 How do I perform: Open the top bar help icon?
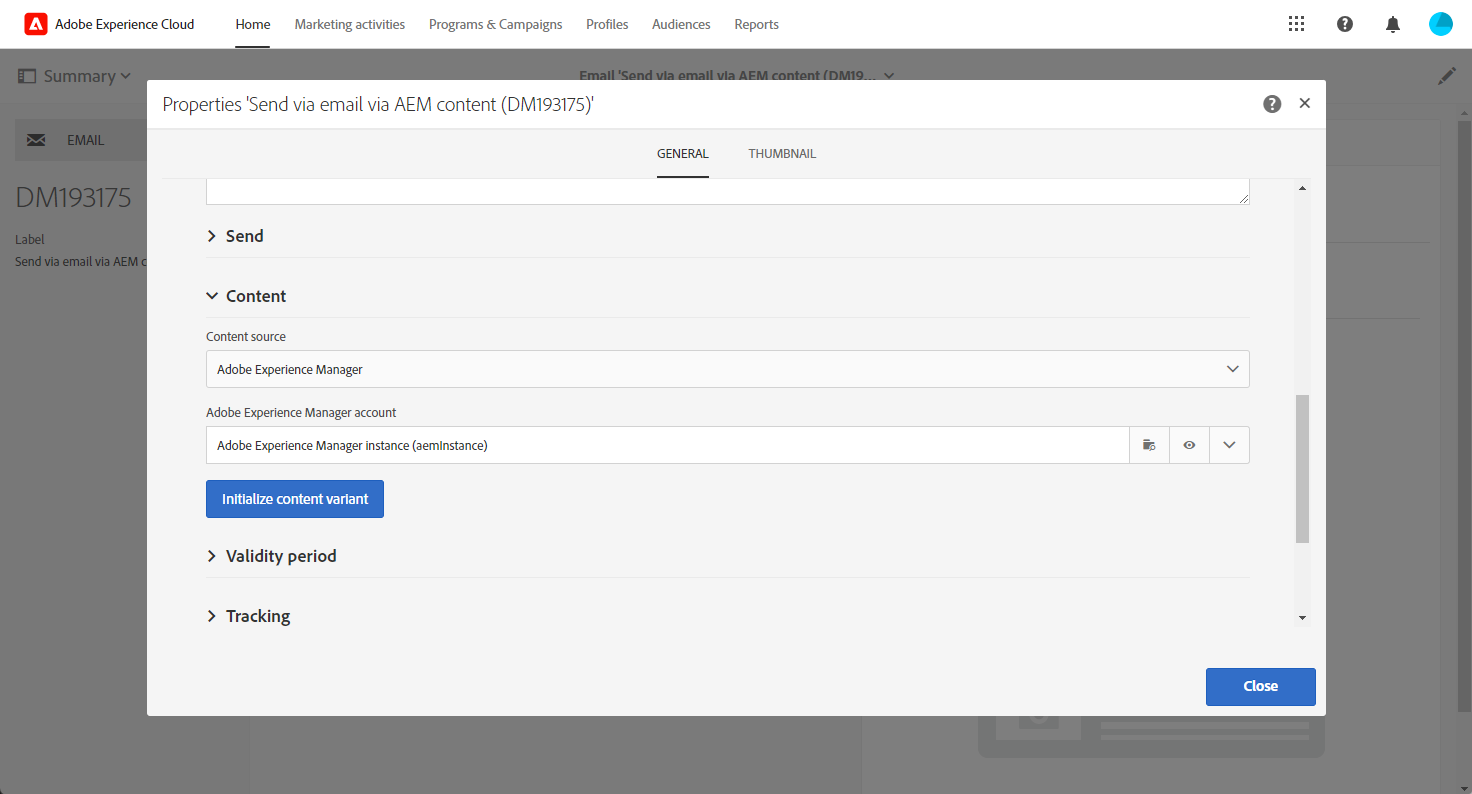(1345, 24)
